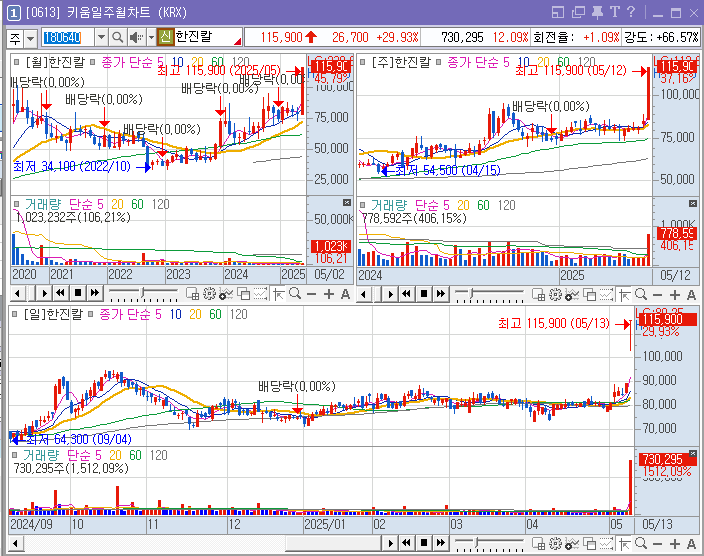Open monthly chart layout grid icon
Viewport: 704px width, 556px height.
coord(192,294)
